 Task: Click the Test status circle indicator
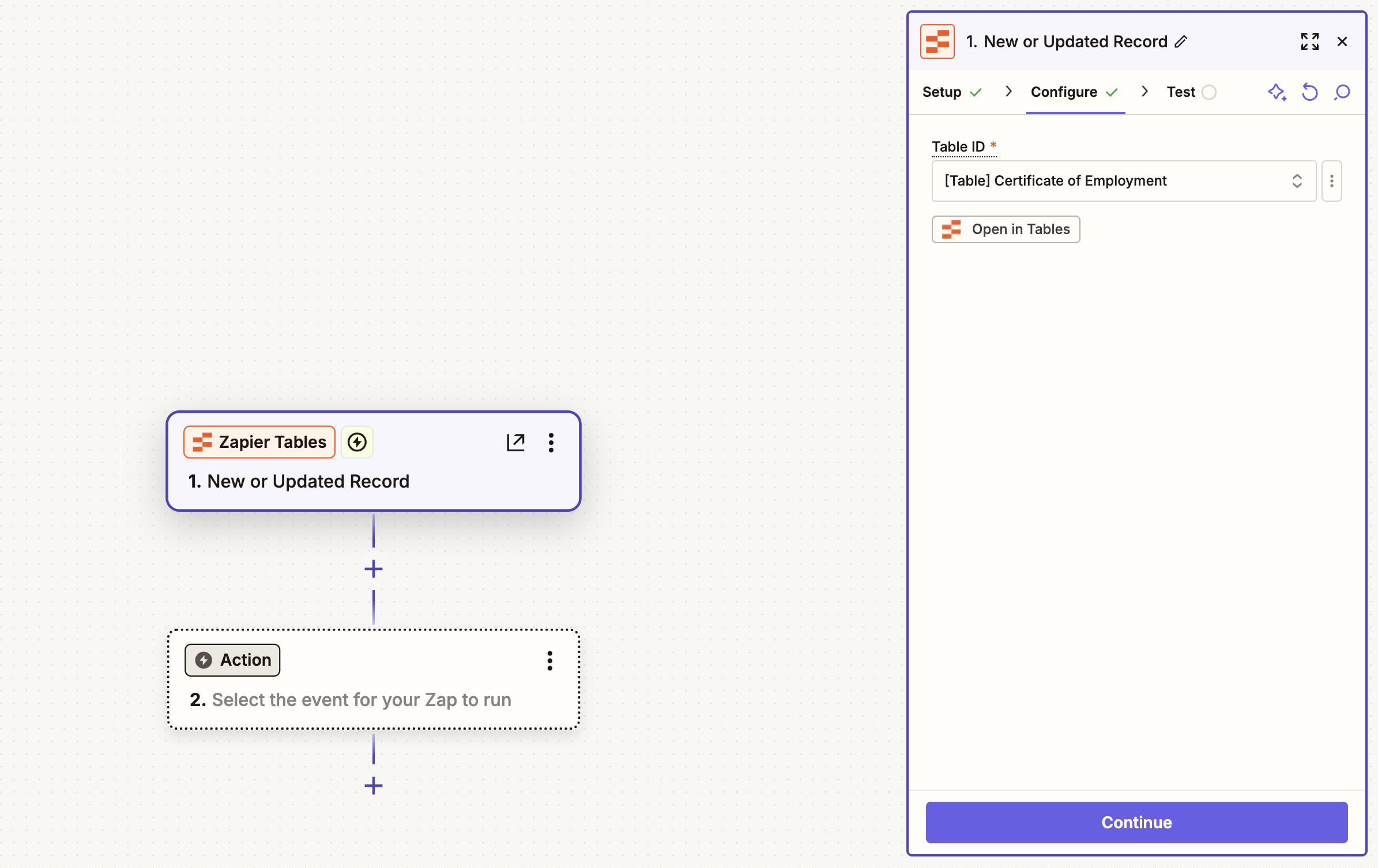pyautogui.click(x=1209, y=92)
